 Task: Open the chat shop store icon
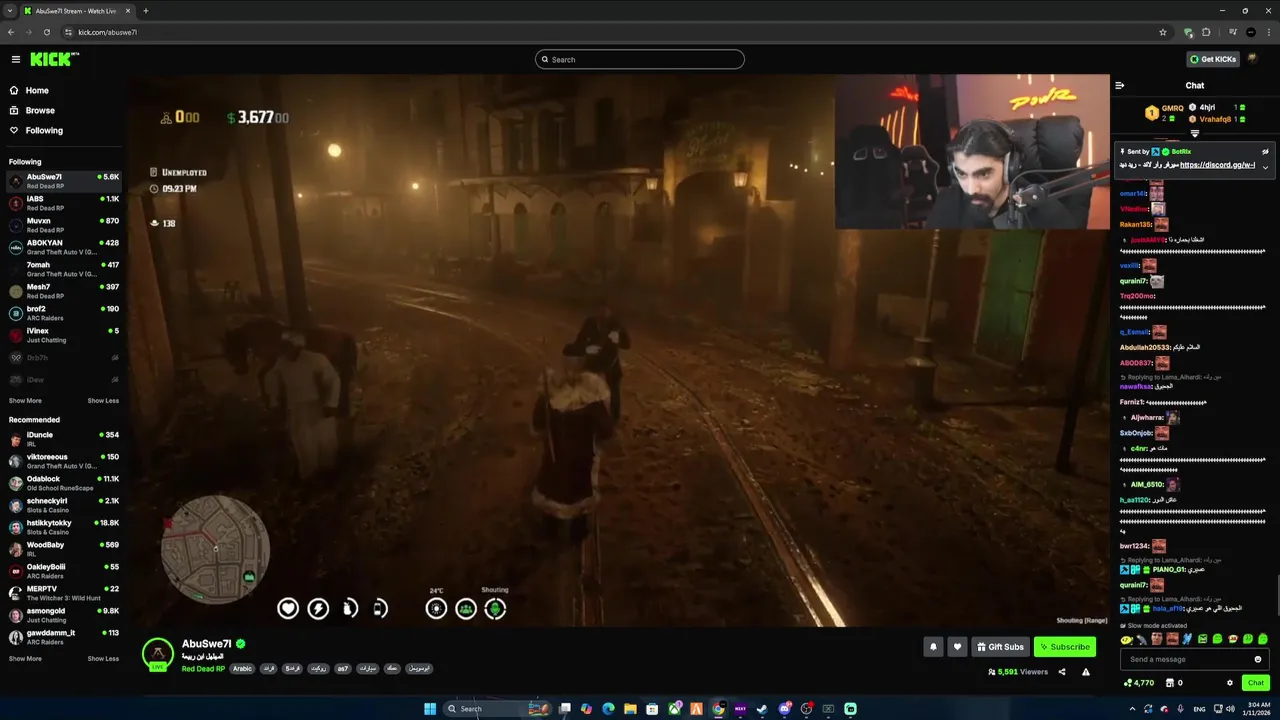coord(1168,683)
